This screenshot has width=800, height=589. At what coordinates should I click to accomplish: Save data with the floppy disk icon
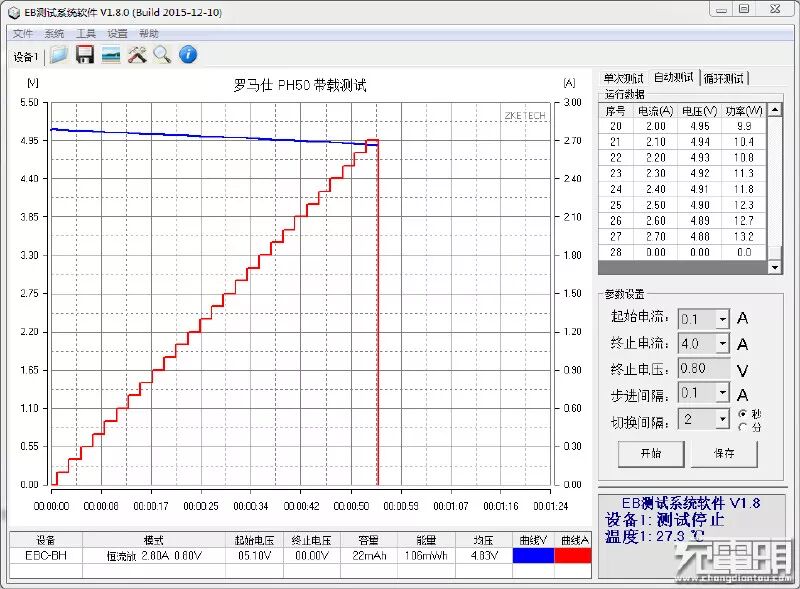(x=85, y=55)
